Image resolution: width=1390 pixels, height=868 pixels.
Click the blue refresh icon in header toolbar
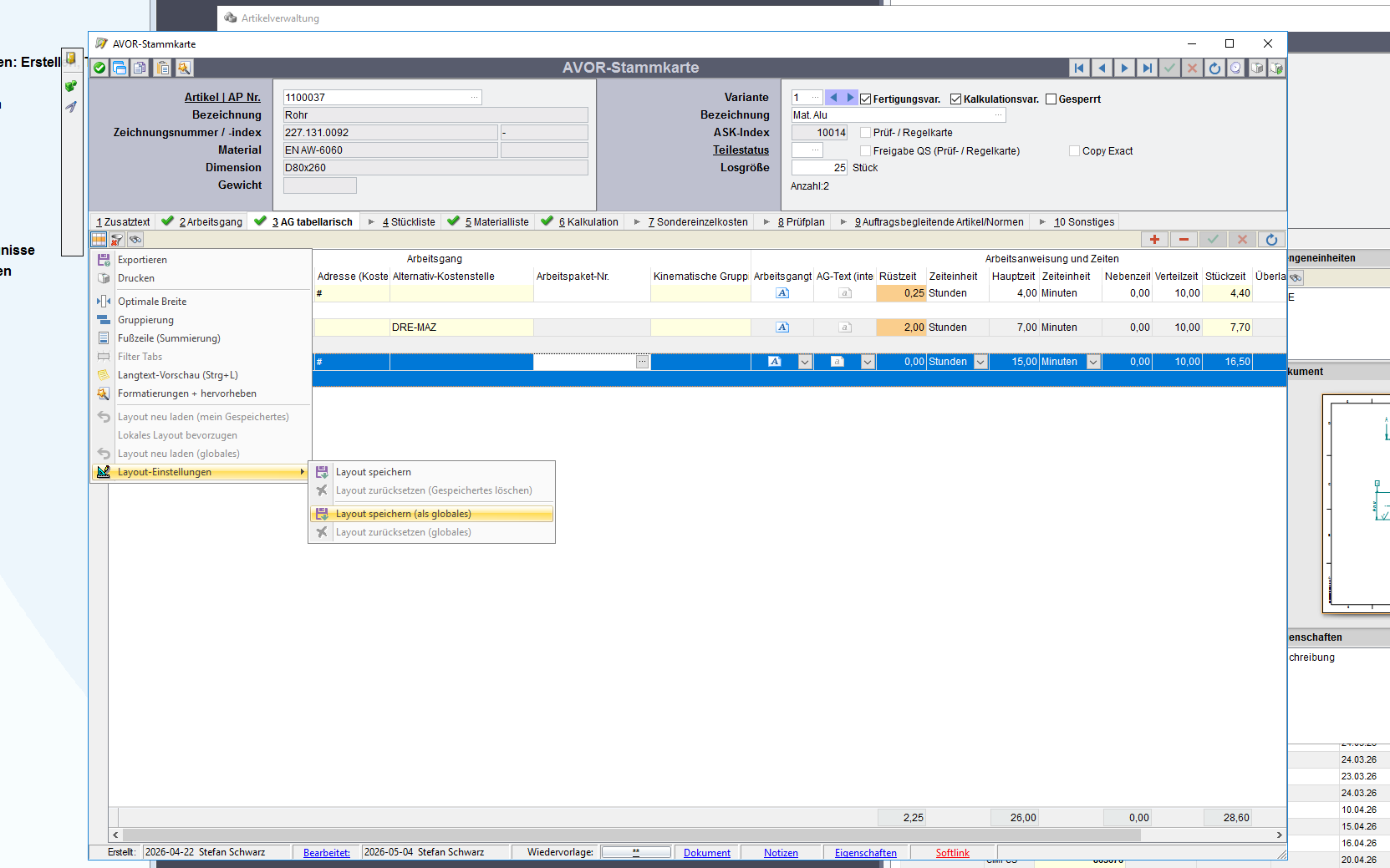[1214, 68]
